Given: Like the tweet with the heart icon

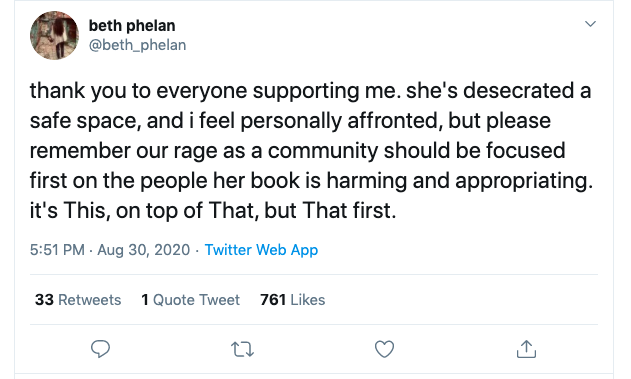Looking at the screenshot, I should point(384,349).
